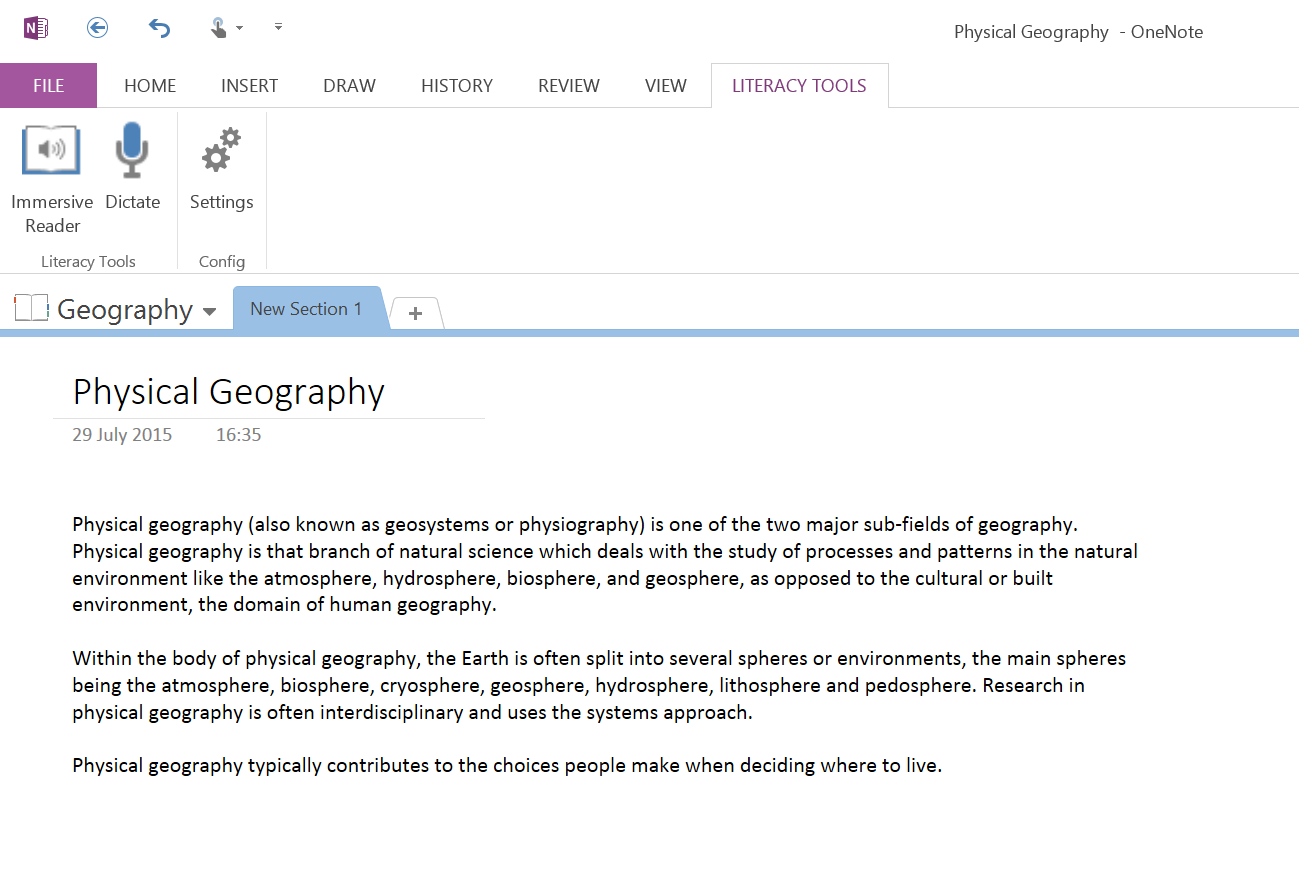Expand the Geography notebook dropdown

pos(209,311)
